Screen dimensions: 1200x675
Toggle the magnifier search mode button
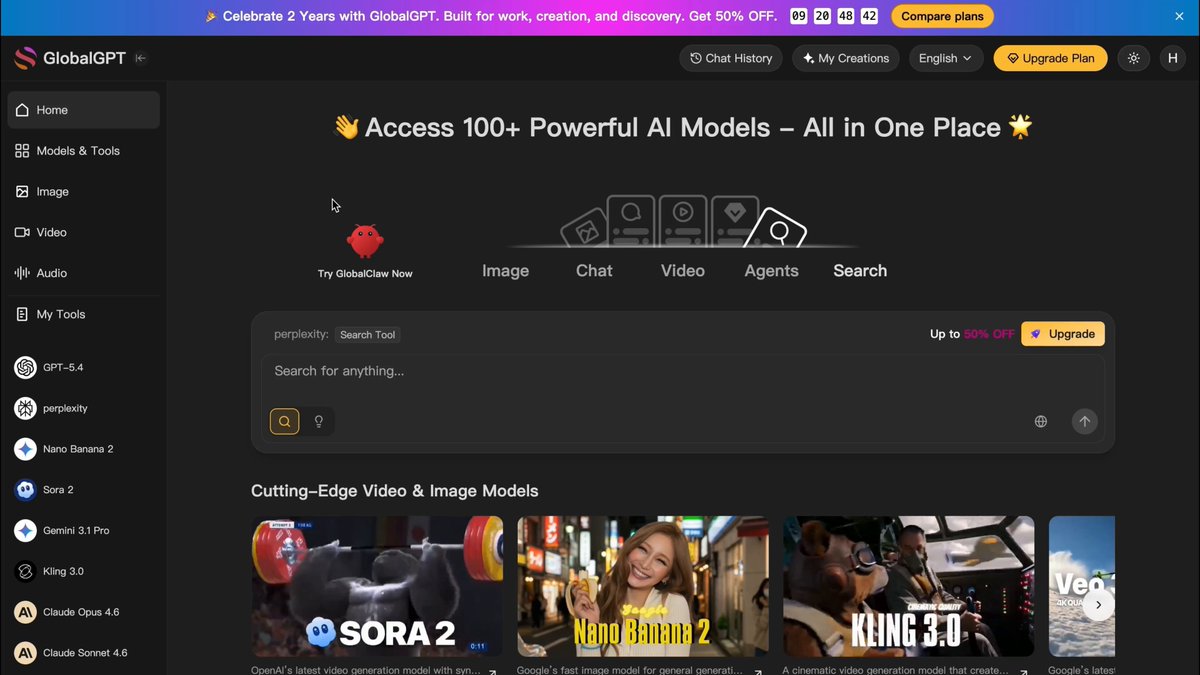285,421
